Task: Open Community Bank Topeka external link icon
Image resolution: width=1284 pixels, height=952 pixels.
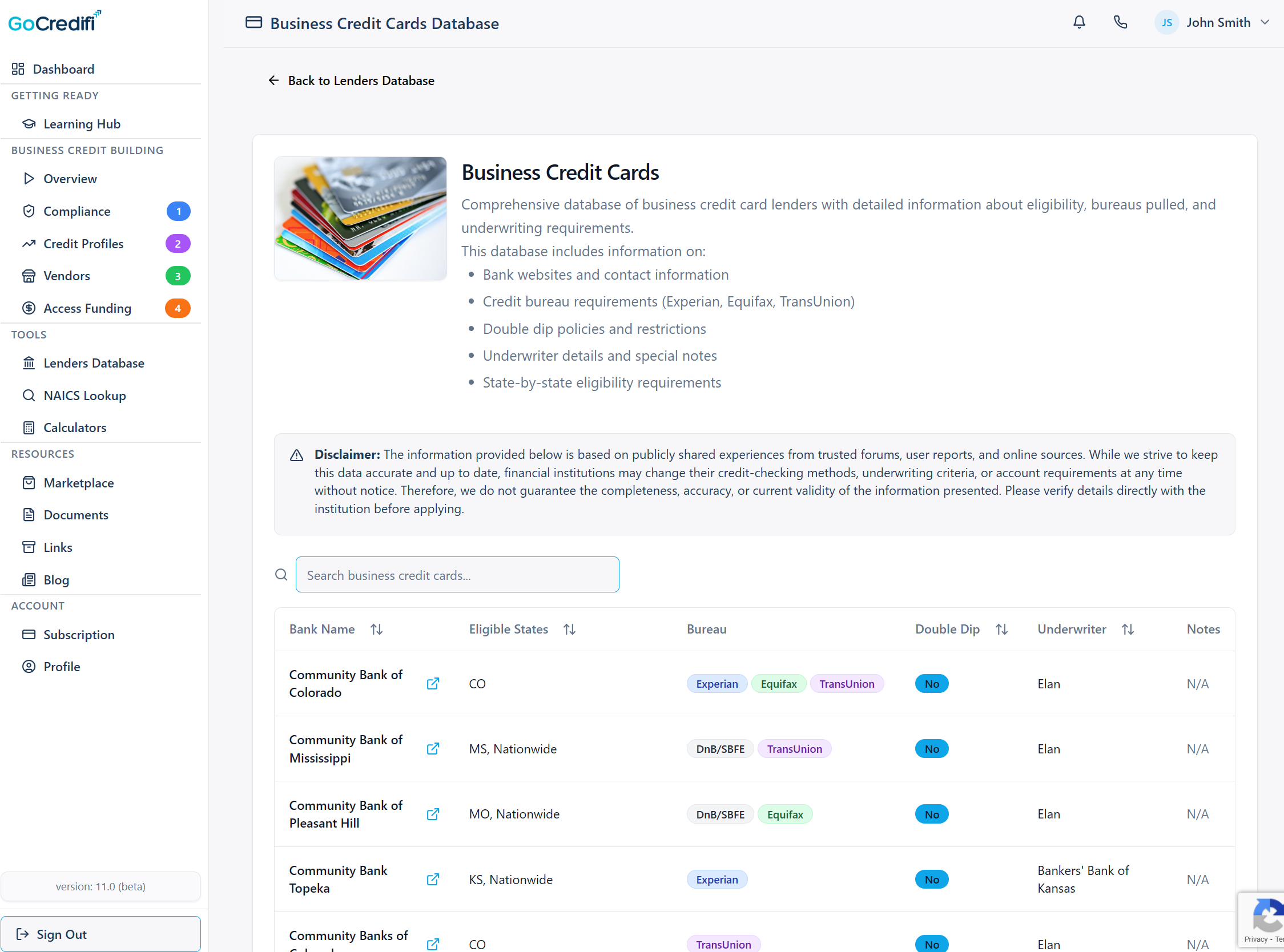Action: (x=433, y=880)
